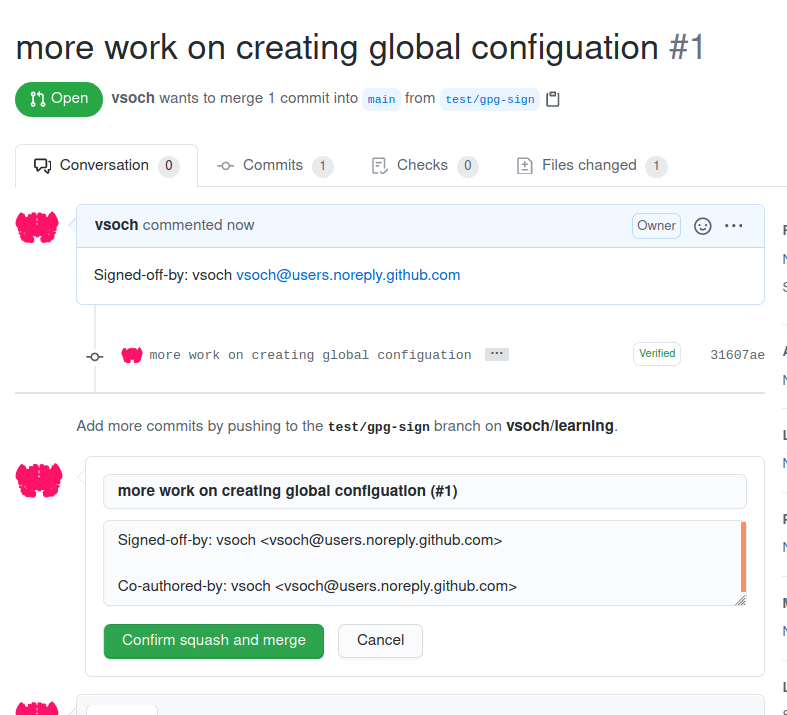Copy the test/gpg-sign branch name
Viewport: 787px width, 715px height.
553,99
